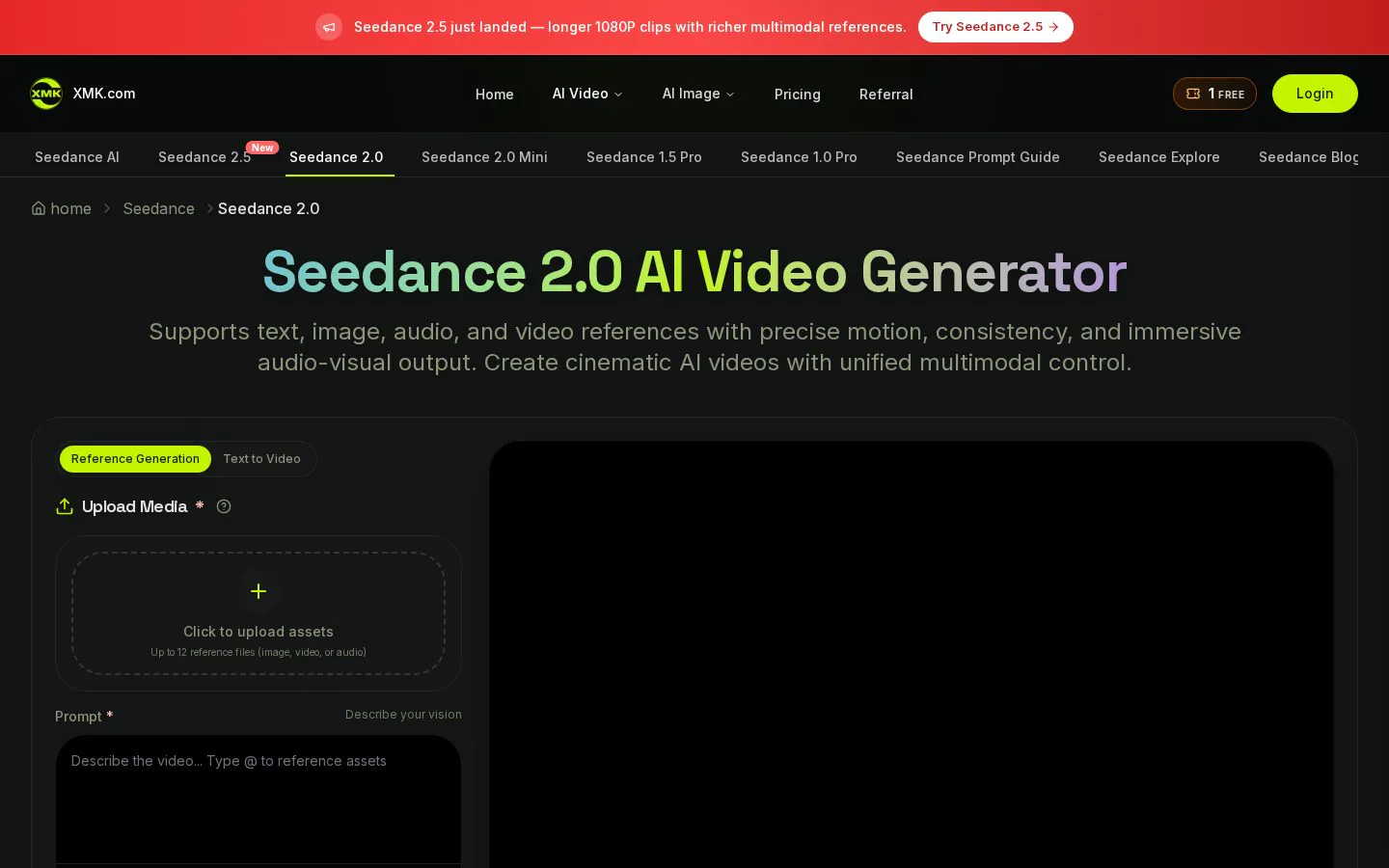The image size is (1389, 868).
Task: Click the plus icon to add assets
Action: [x=259, y=591]
